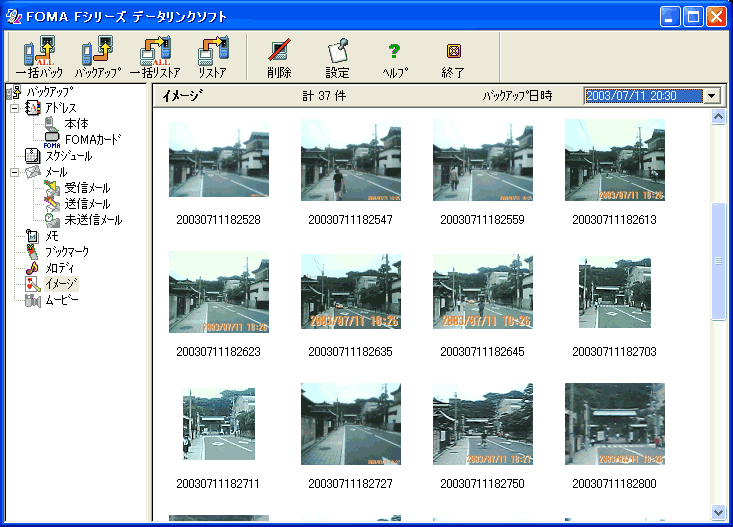Viewport: 733px width, 527px height.
Task: Open the ムービー tree item
Action: point(61,300)
